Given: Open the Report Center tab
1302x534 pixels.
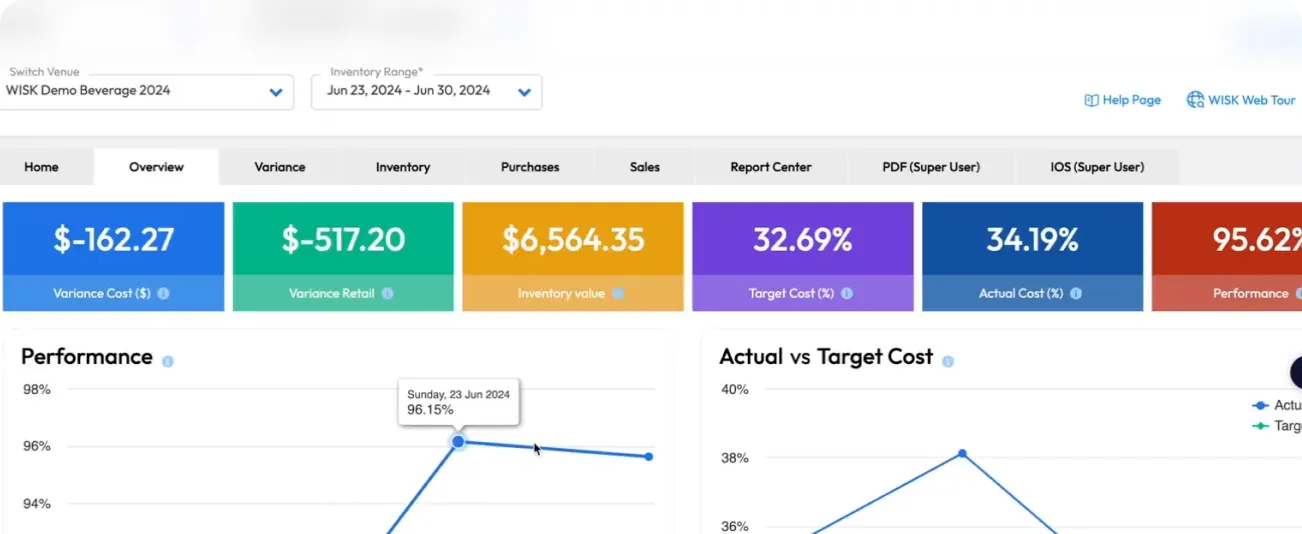Looking at the screenshot, I should (771, 167).
